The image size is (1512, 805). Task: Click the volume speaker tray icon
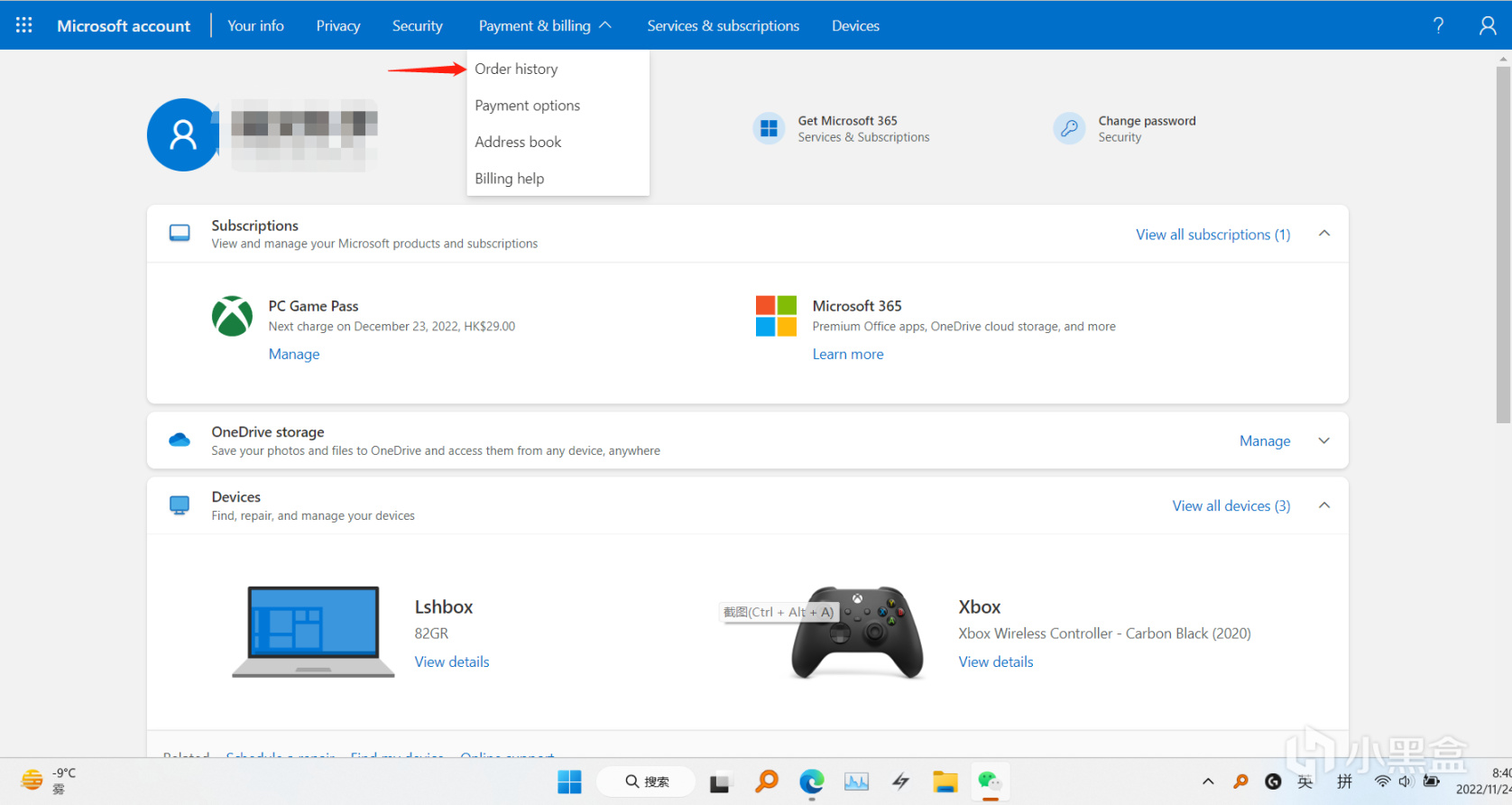point(1406,782)
